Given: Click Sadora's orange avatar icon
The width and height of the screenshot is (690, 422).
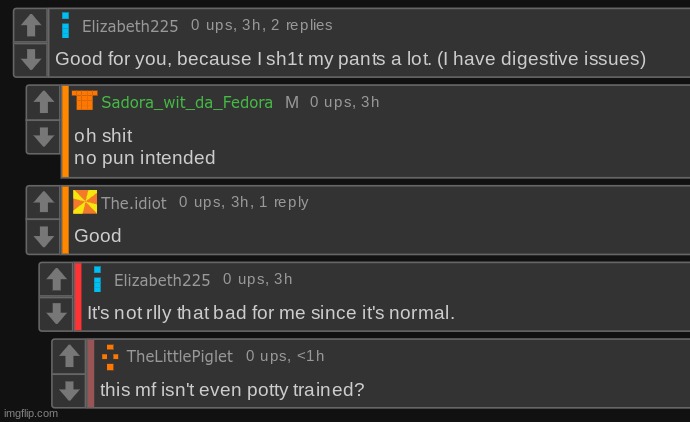Looking at the screenshot, I should click(x=84, y=100).
